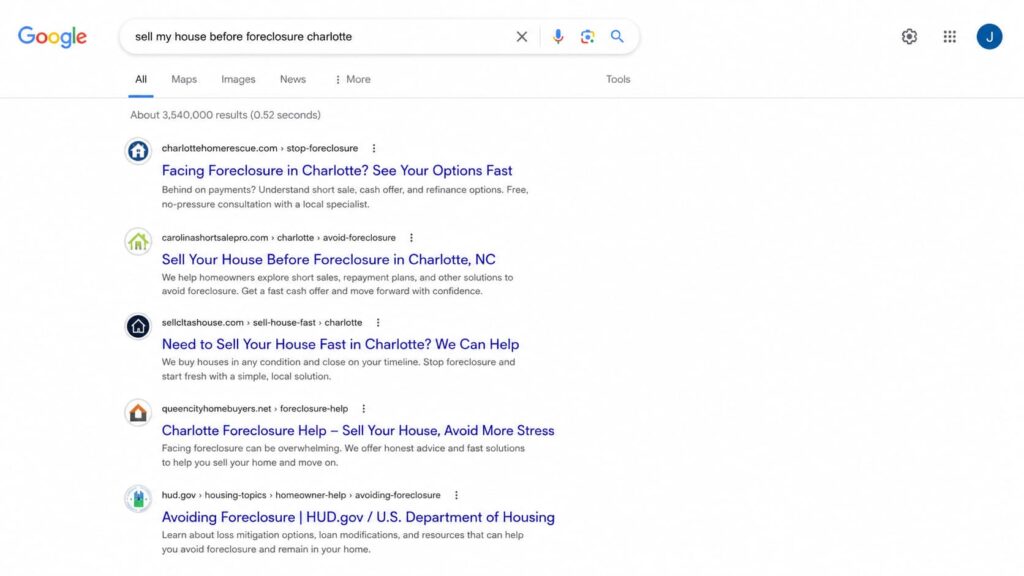This screenshot has height=576, width=1024.
Task: Open "Sell Your House Before Foreclosure" result
Action: (328, 259)
